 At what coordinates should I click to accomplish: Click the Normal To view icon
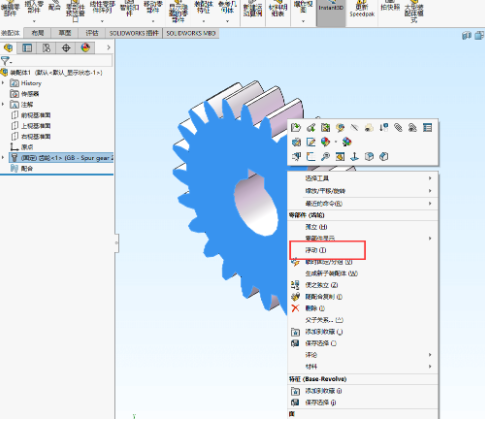[354, 157]
